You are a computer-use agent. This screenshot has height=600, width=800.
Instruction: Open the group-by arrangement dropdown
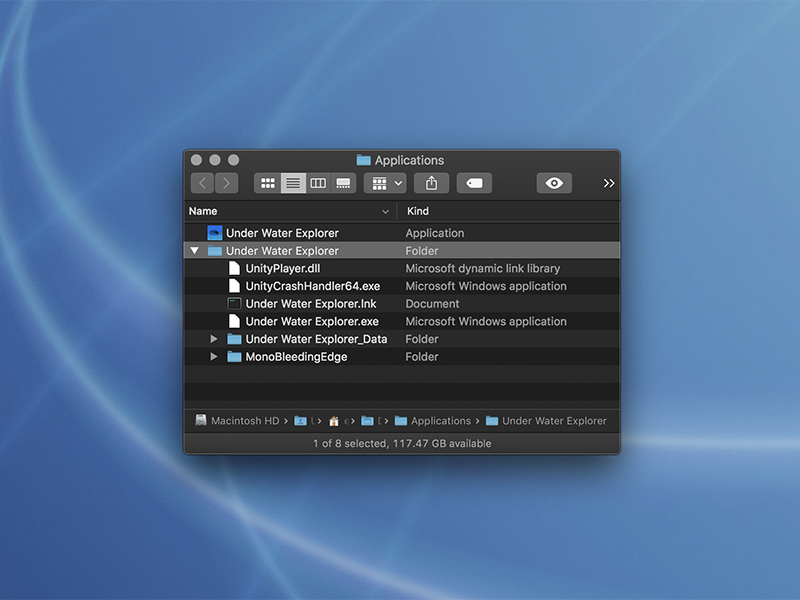(385, 183)
